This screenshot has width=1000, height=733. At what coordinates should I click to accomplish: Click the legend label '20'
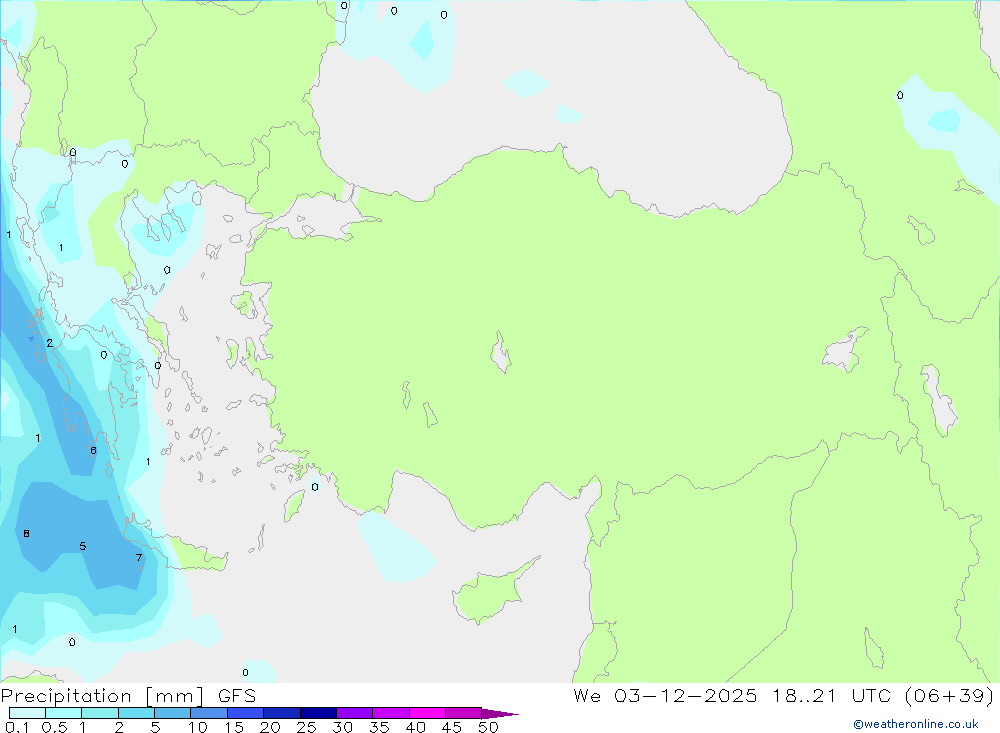(270, 727)
